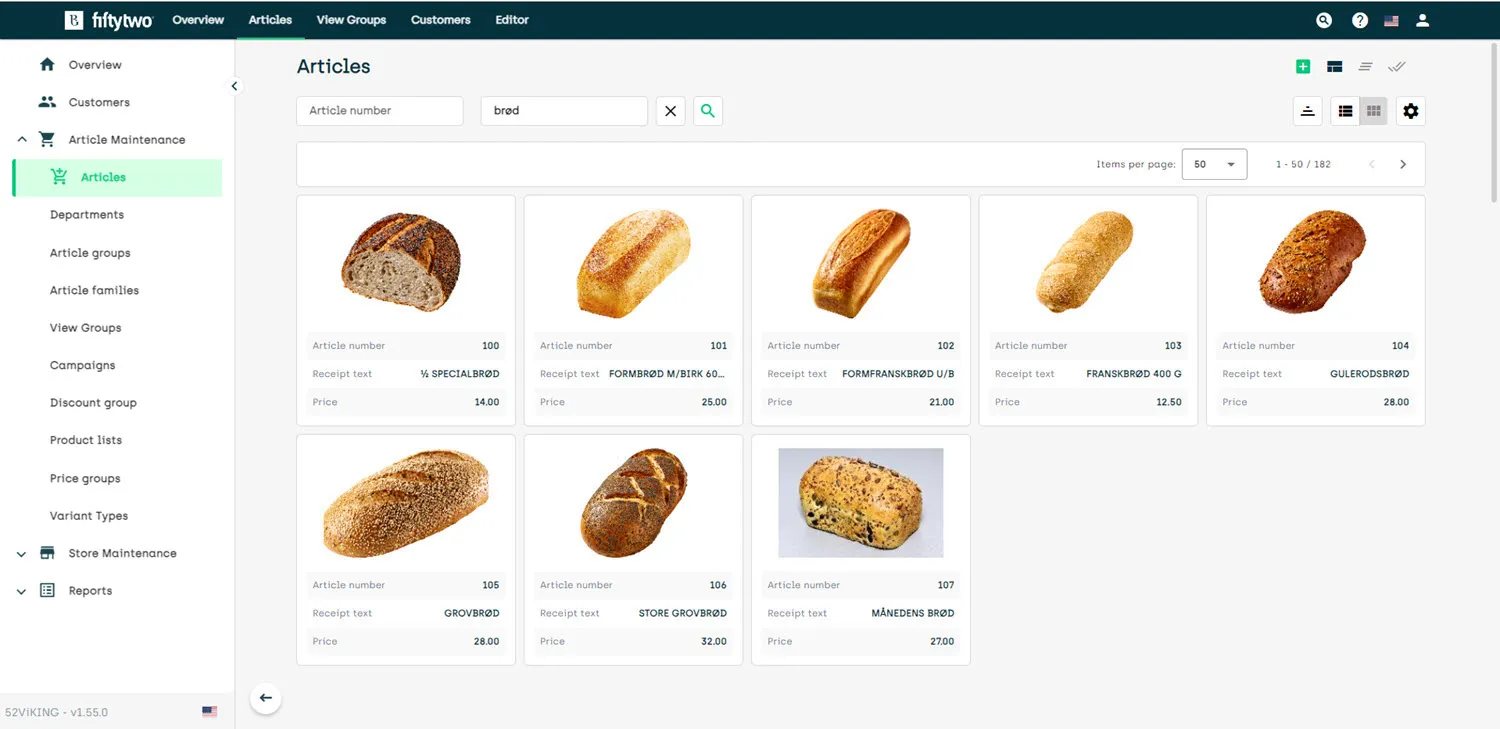Click the green add article plus icon

[1302, 67]
